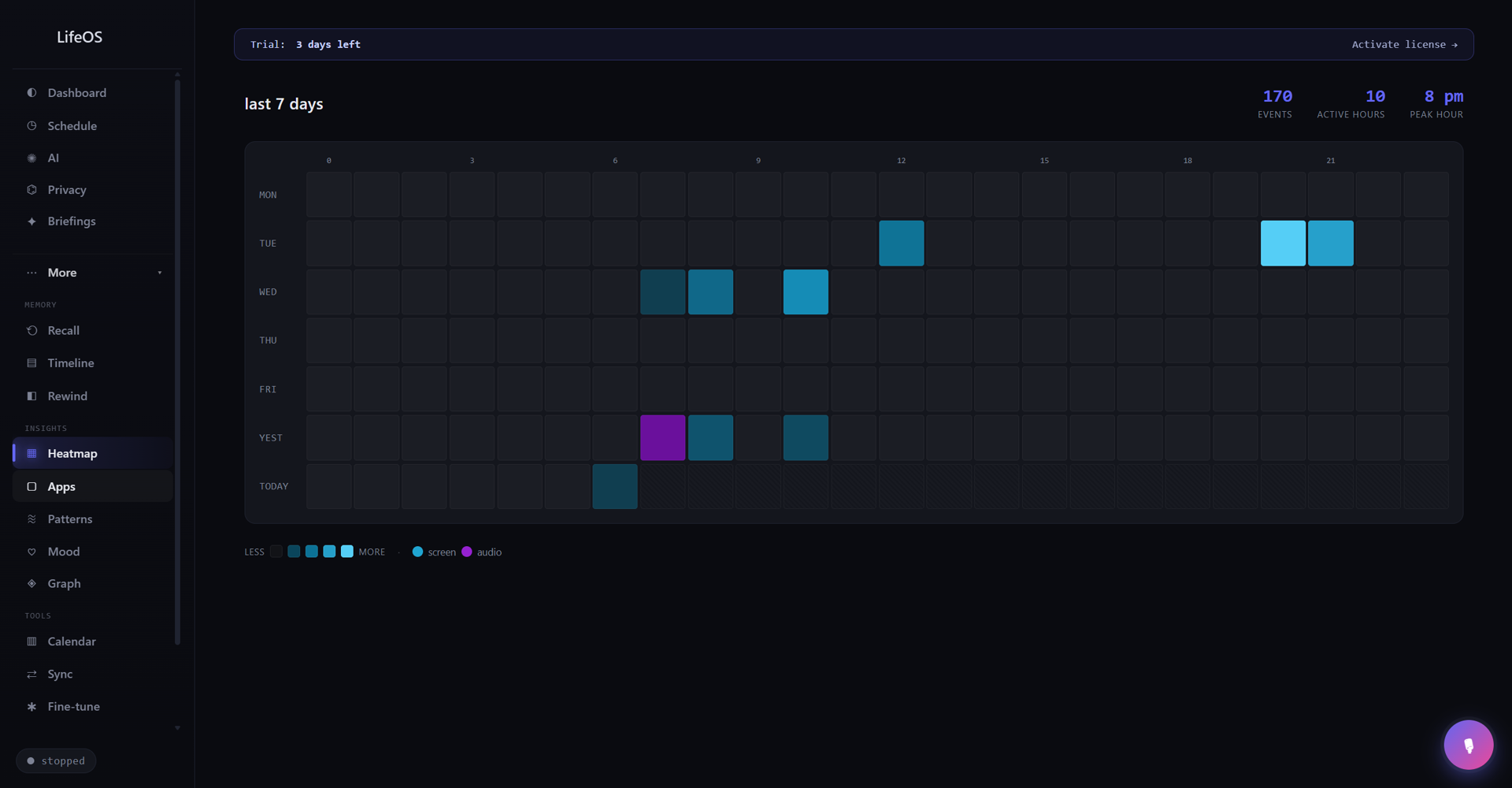1512x788 pixels.
Task: Select the Apps insights item
Action: pyautogui.click(x=93, y=487)
